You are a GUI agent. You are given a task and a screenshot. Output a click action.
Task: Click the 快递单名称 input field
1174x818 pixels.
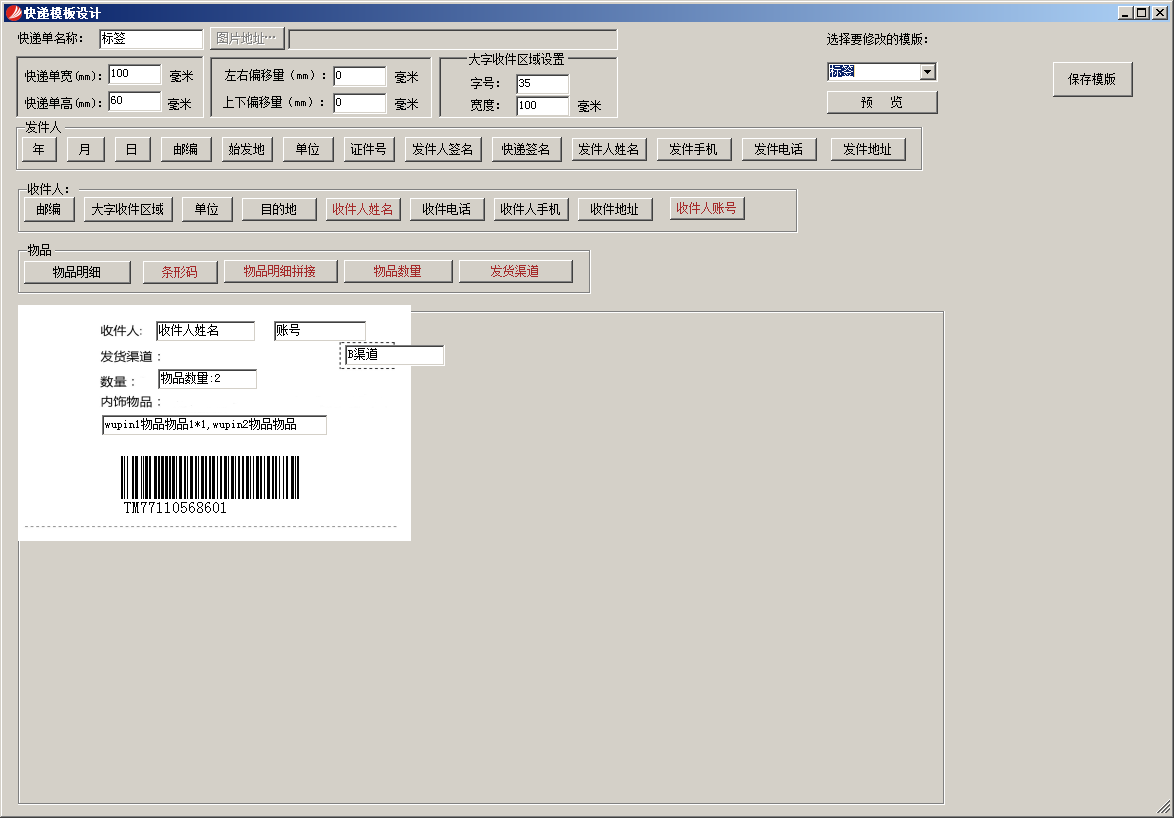pos(151,39)
